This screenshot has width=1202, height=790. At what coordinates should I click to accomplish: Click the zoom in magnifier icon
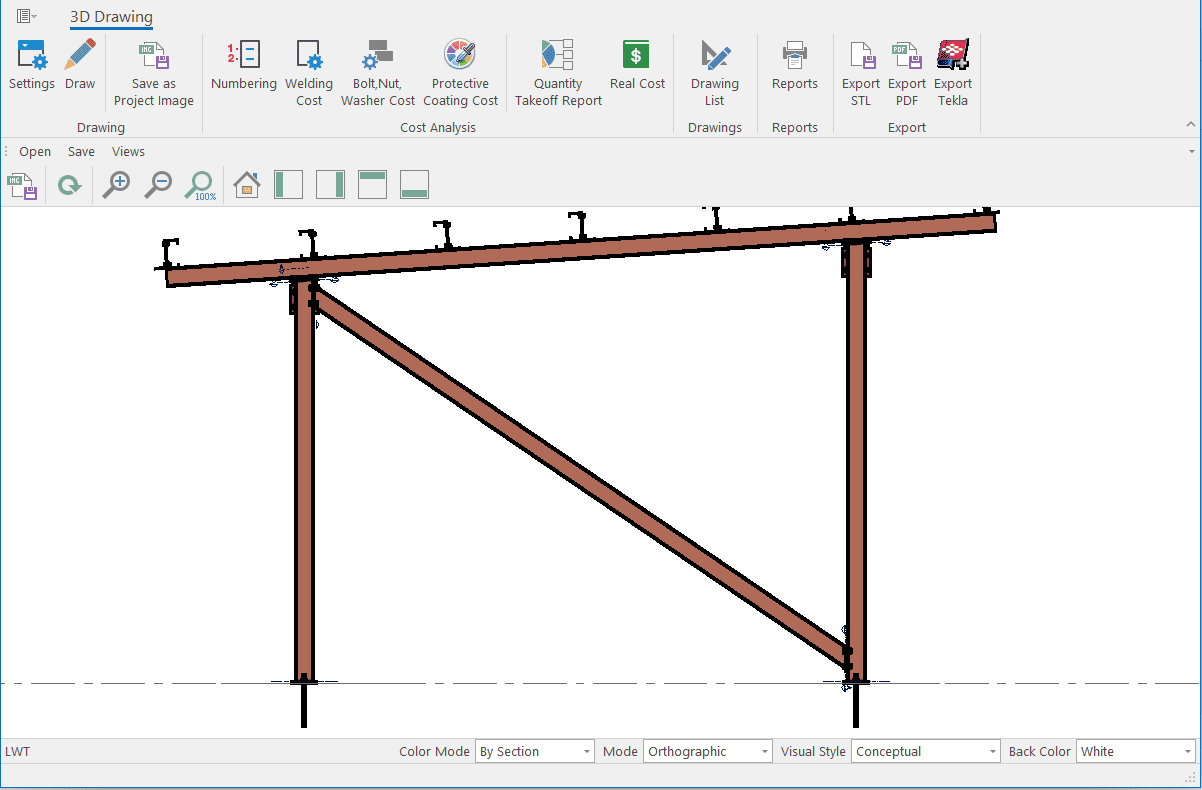coord(117,185)
